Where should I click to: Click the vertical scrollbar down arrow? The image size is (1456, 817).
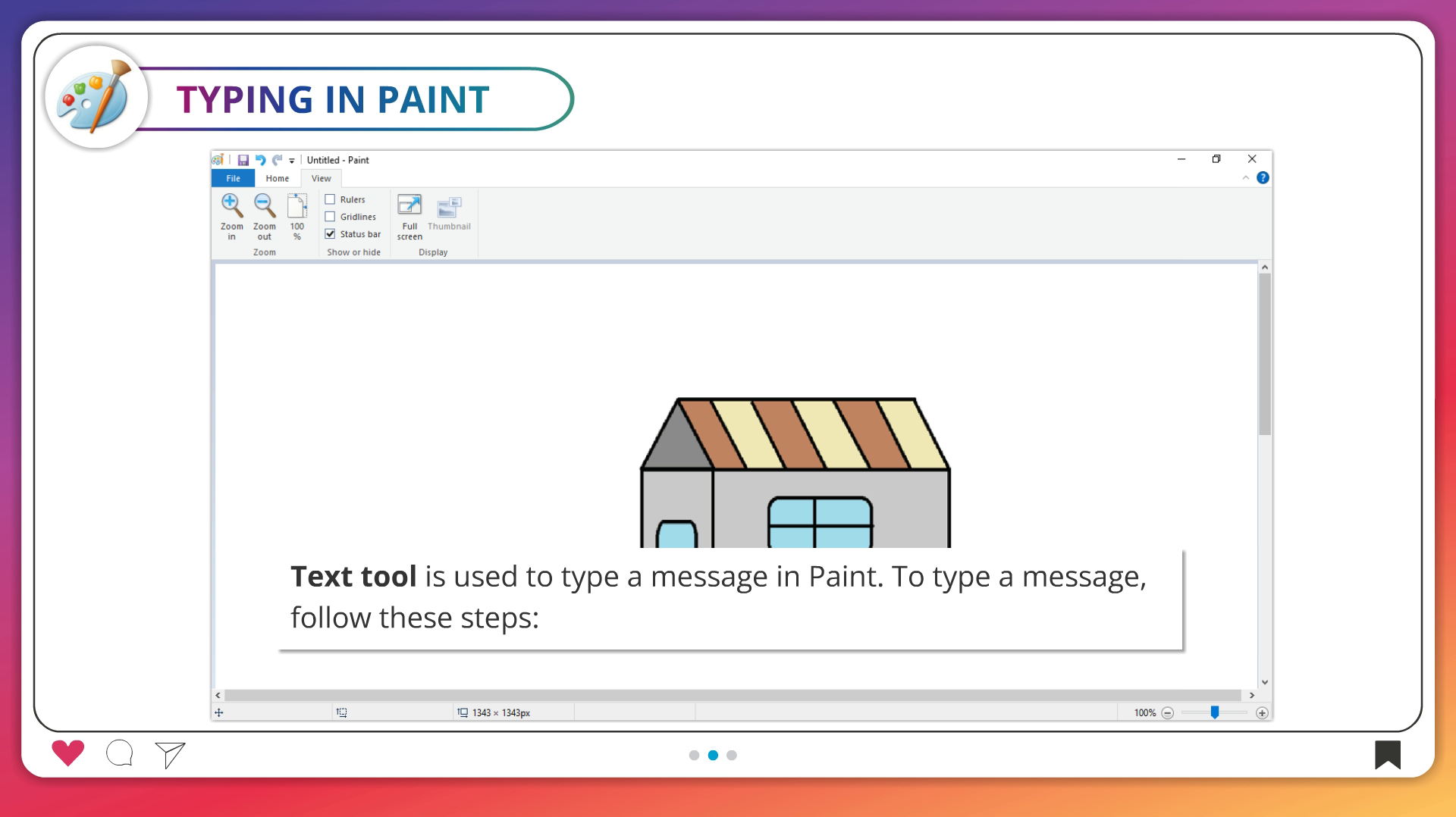(1264, 682)
